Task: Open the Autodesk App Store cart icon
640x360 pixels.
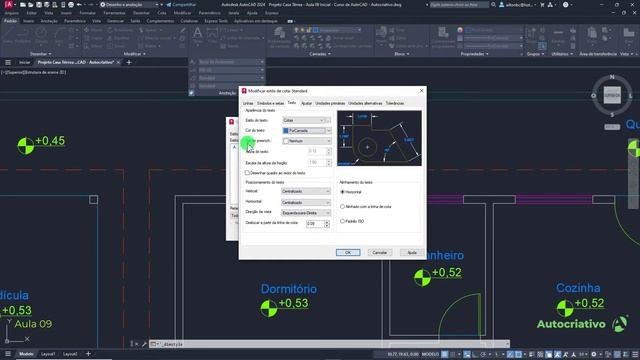Action: 542,4
